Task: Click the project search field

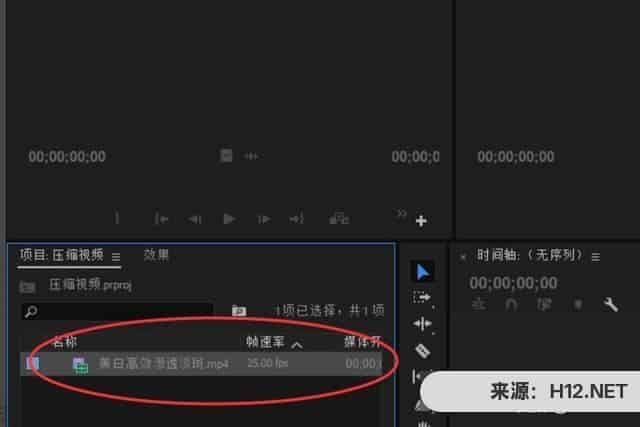Action: (118, 312)
